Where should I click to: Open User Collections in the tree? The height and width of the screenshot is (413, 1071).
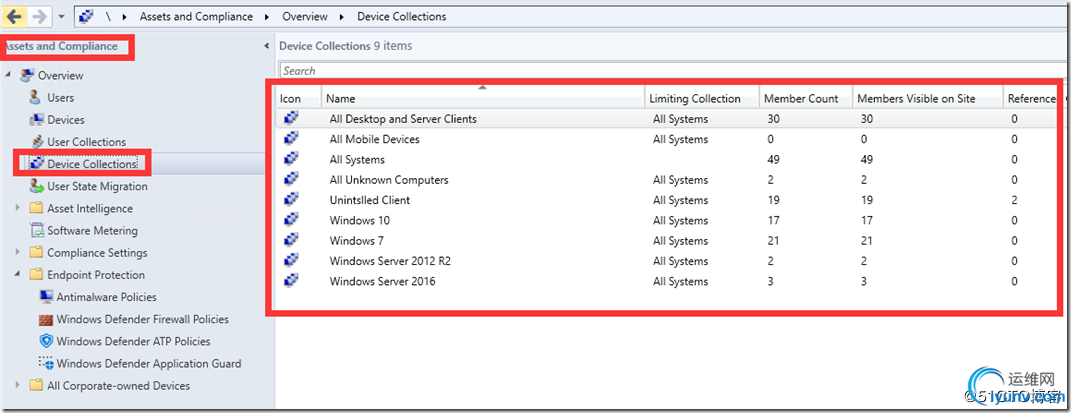(x=87, y=142)
